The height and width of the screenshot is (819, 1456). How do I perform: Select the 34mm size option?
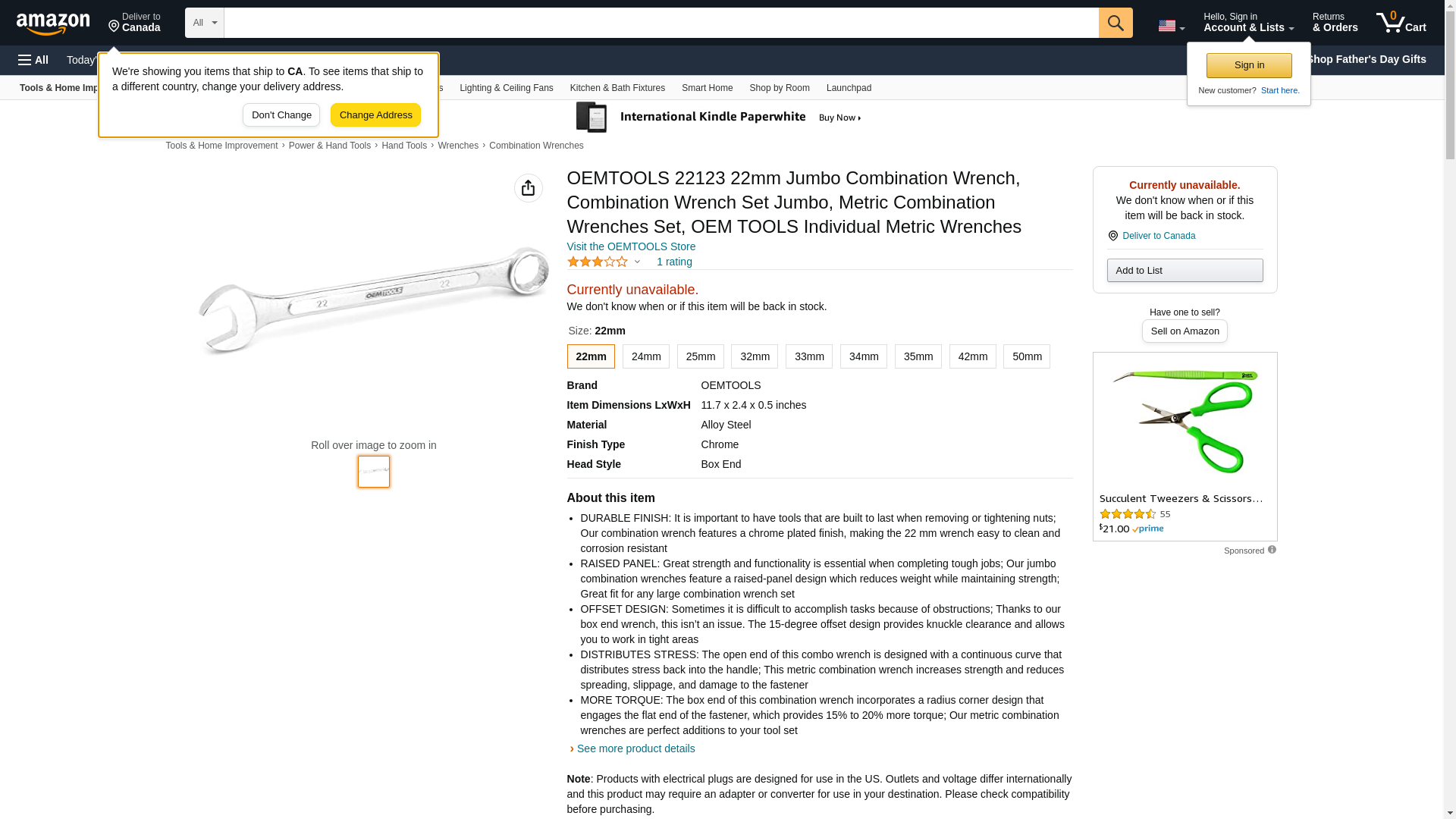coord(863,356)
